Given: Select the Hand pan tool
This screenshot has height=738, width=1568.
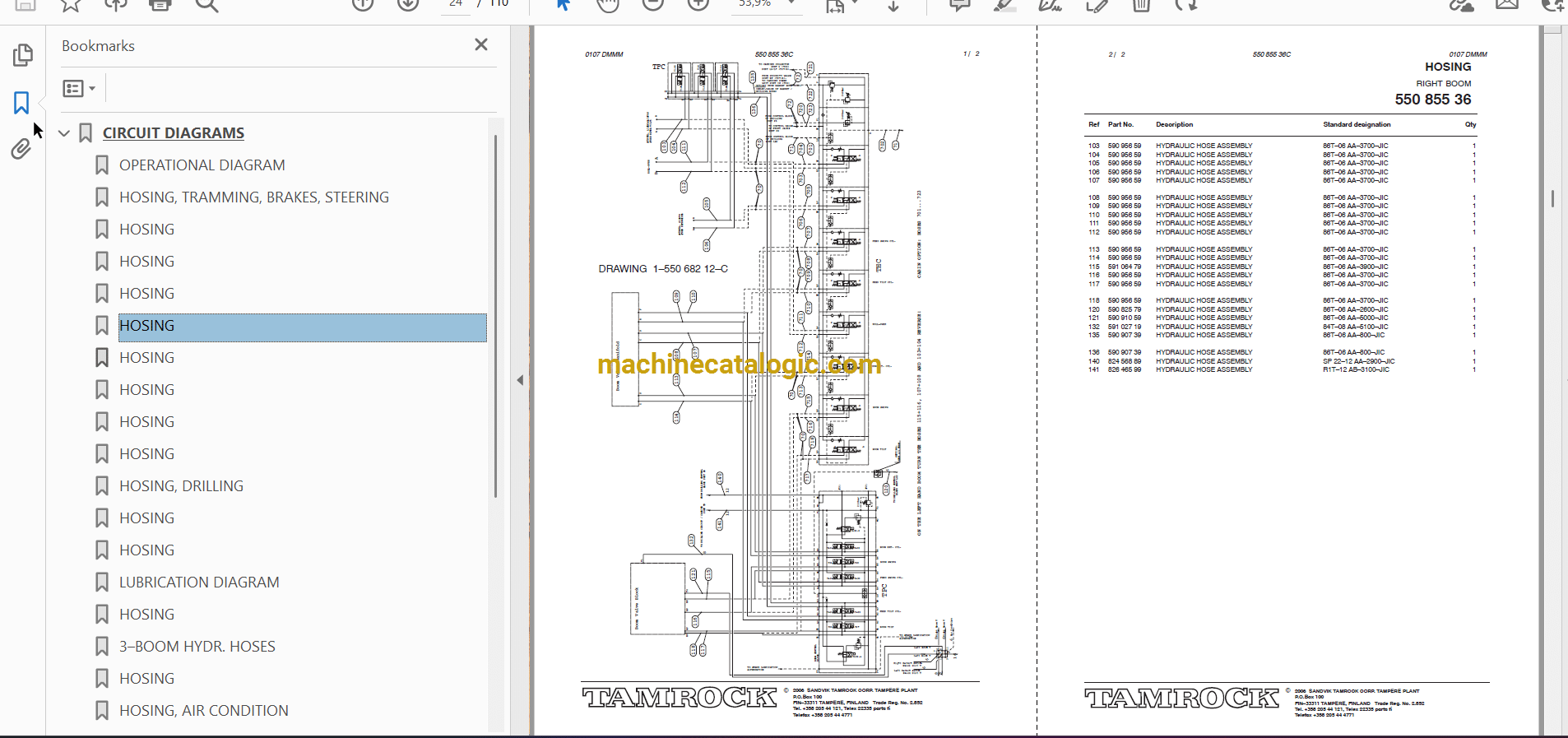Looking at the screenshot, I should (608, 5).
